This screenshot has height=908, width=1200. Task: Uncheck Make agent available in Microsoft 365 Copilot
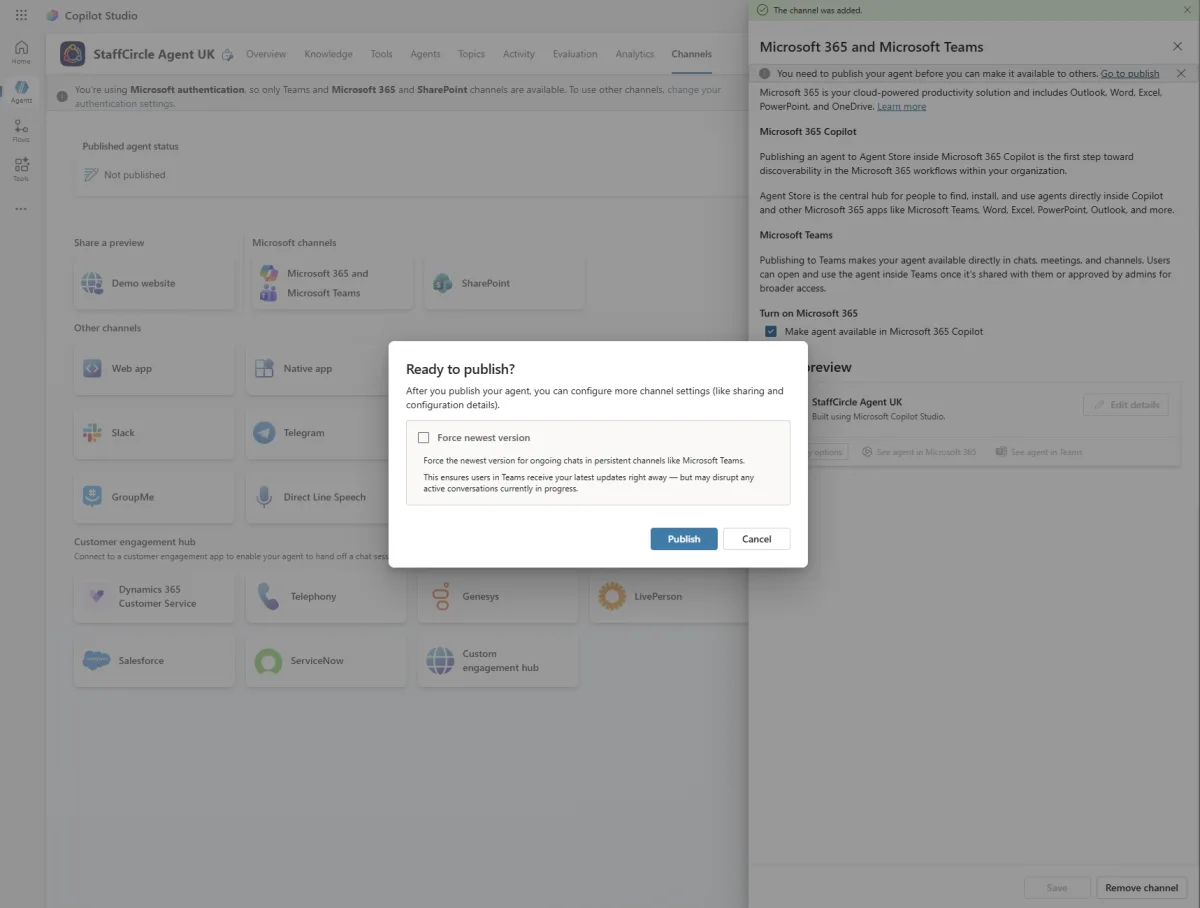point(770,331)
